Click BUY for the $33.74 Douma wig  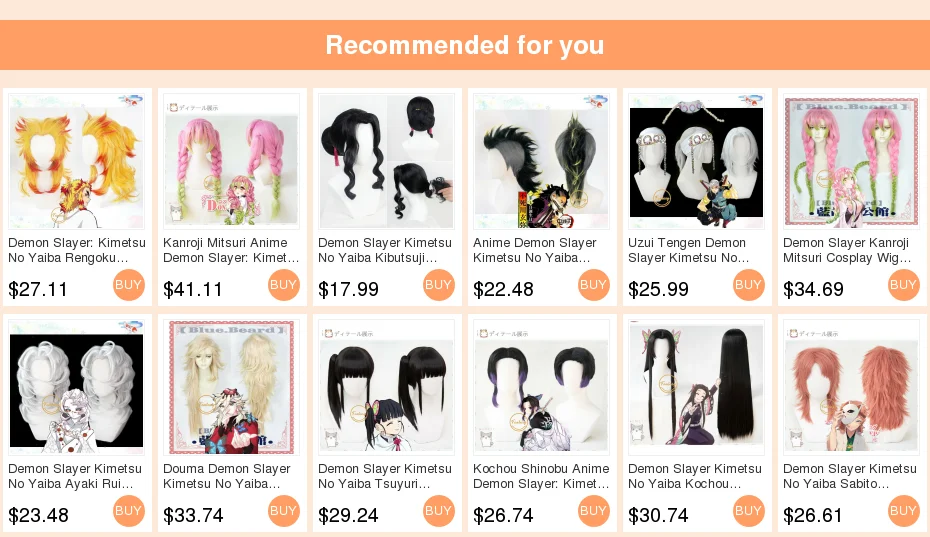284,511
